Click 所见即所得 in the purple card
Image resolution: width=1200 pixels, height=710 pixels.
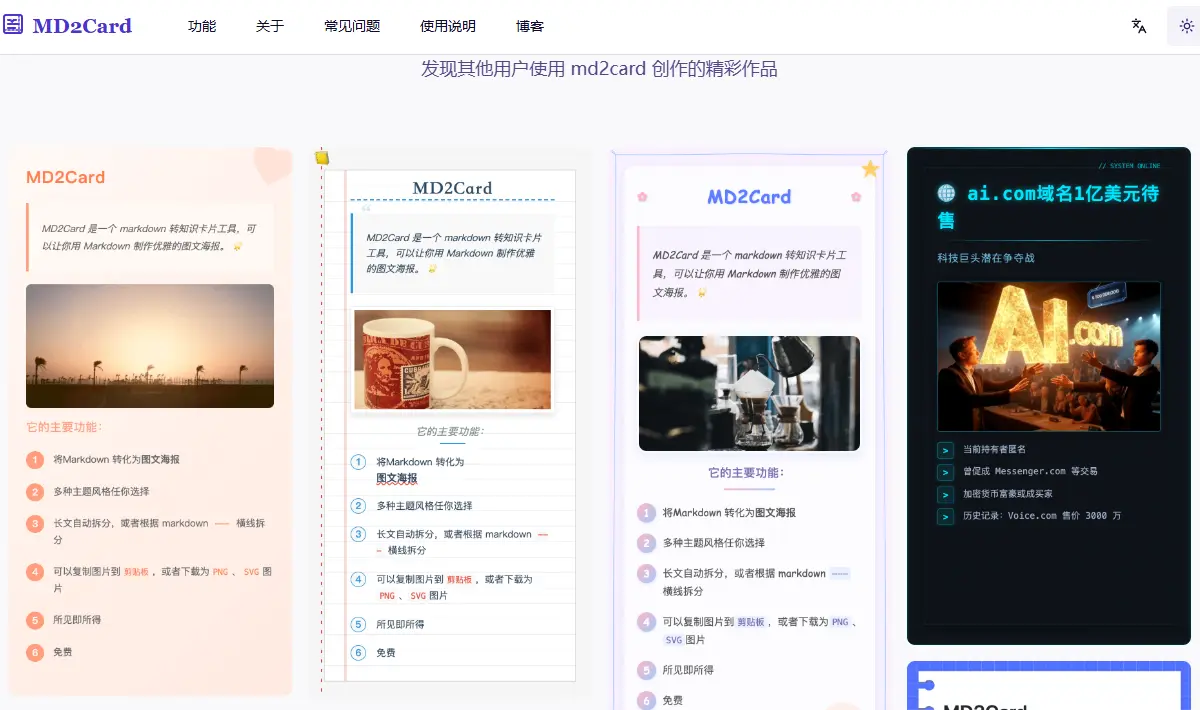pos(688,670)
